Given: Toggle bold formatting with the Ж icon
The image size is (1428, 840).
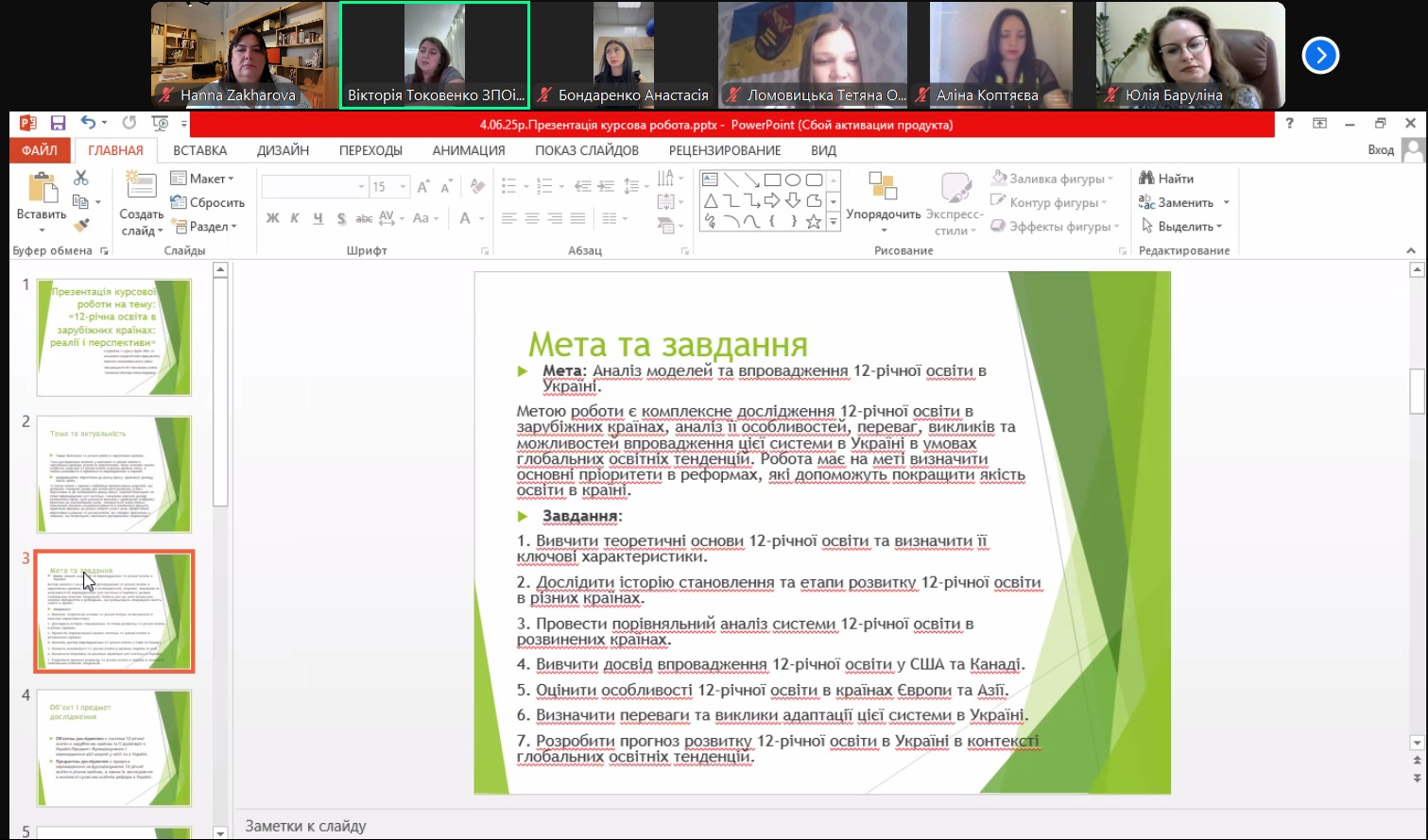Looking at the screenshot, I should click(272, 217).
